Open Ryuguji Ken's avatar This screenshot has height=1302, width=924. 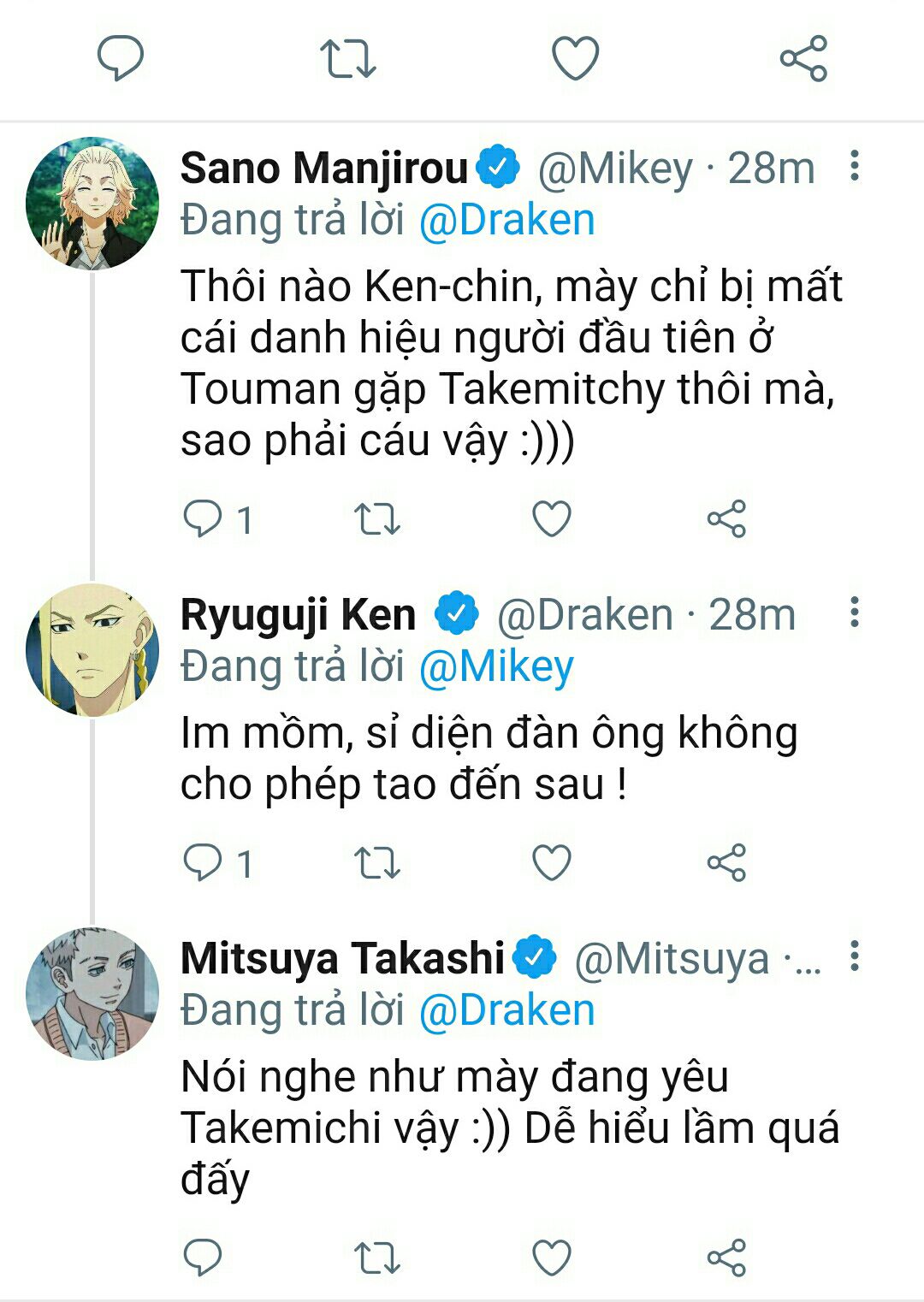pyautogui.click(x=92, y=650)
